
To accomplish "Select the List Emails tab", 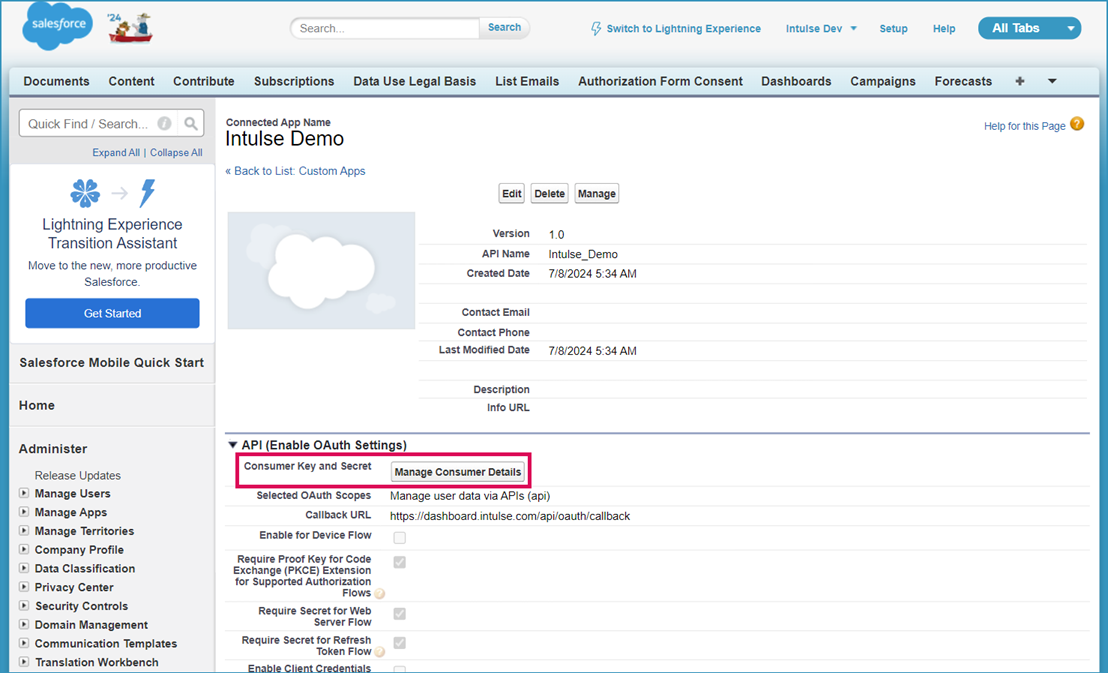I will pos(527,81).
